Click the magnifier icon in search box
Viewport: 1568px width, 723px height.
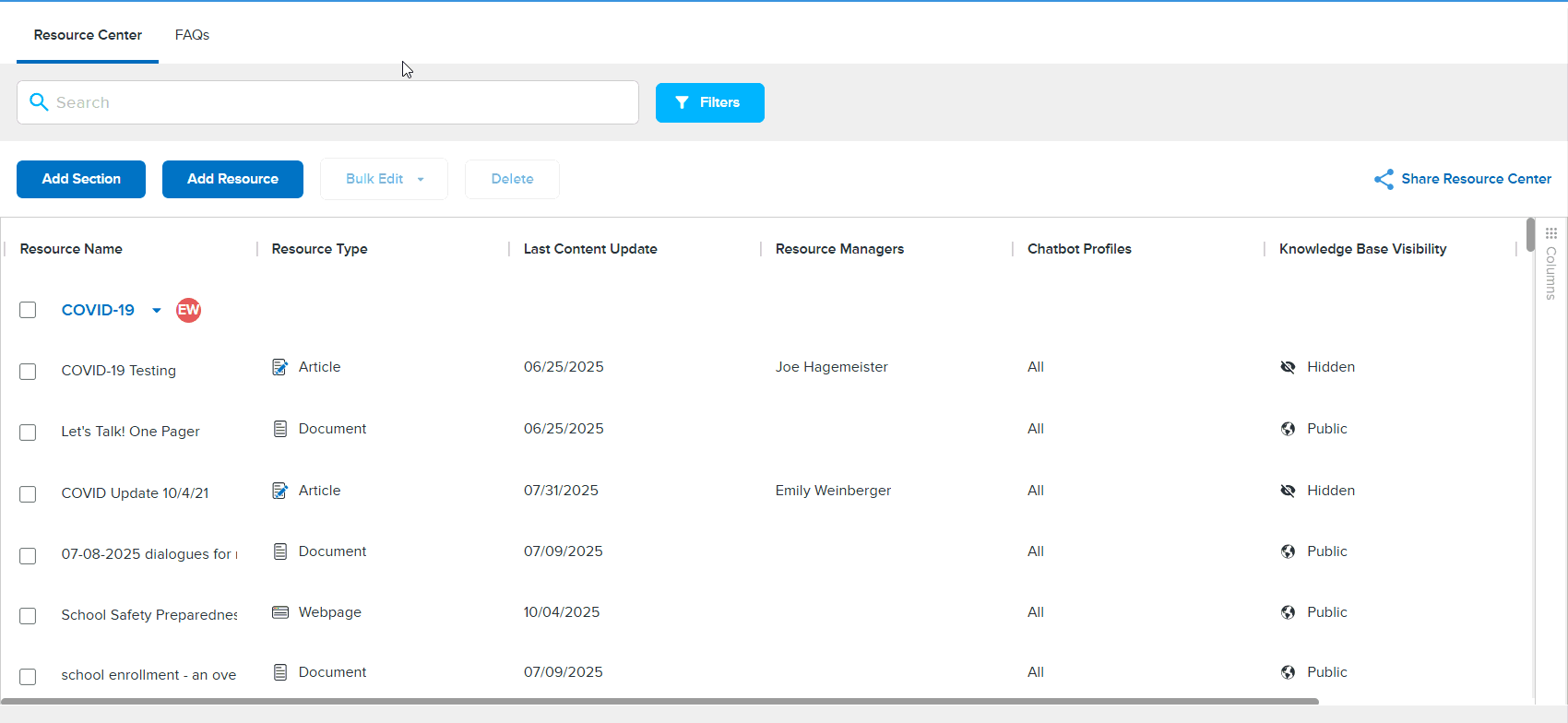pos(39,102)
